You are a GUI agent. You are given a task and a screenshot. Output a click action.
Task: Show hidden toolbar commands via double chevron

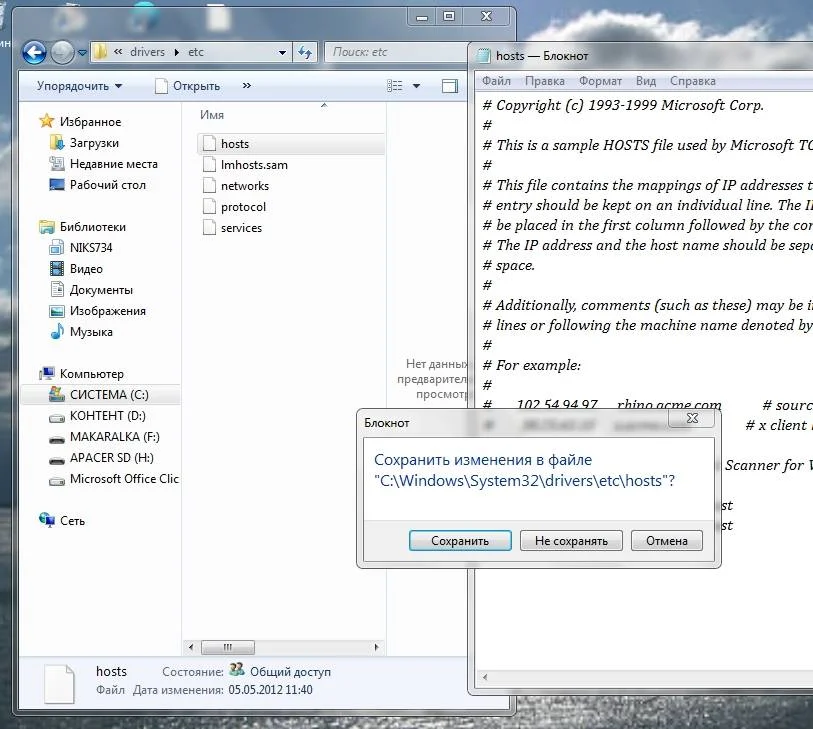pyautogui.click(x=247, y=86)
